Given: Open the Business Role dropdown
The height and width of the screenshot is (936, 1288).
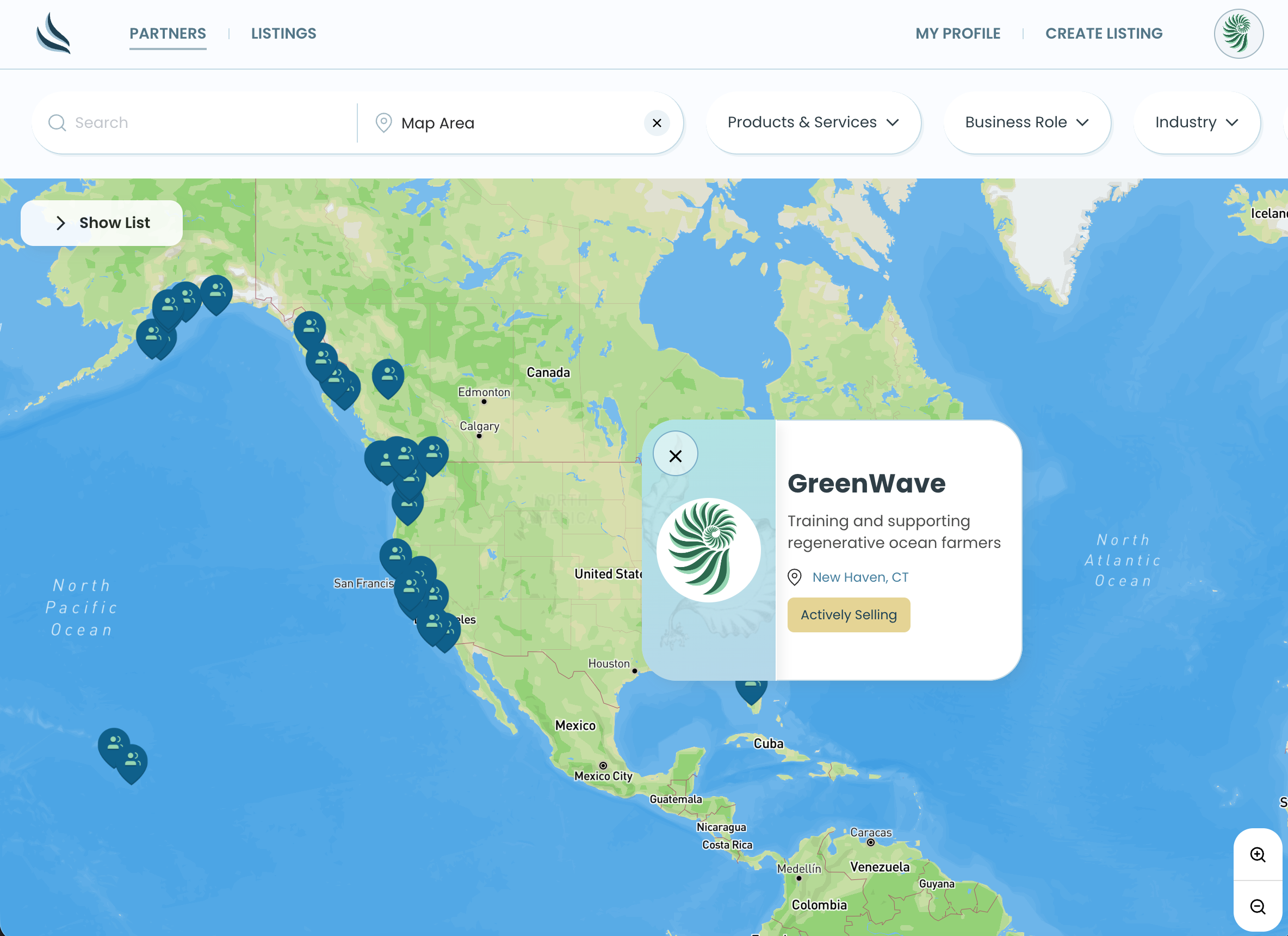Looking at the screenshot, I should (x=1026, y=122).
